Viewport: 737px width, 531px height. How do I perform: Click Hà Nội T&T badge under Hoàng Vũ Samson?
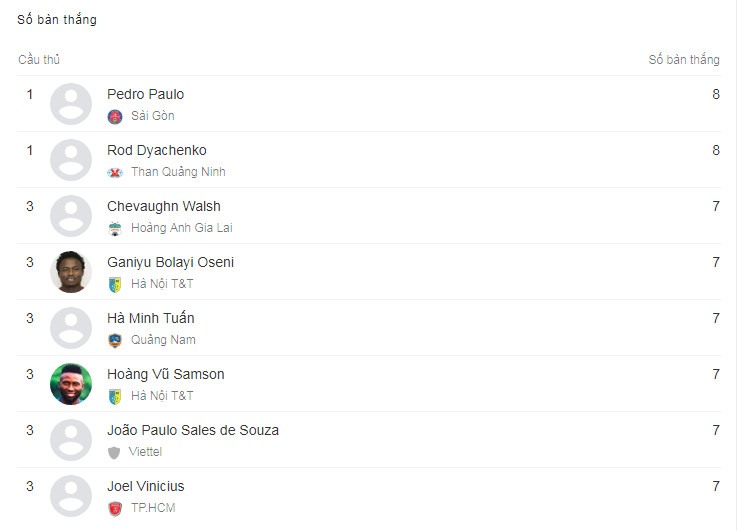click(115, 396)
